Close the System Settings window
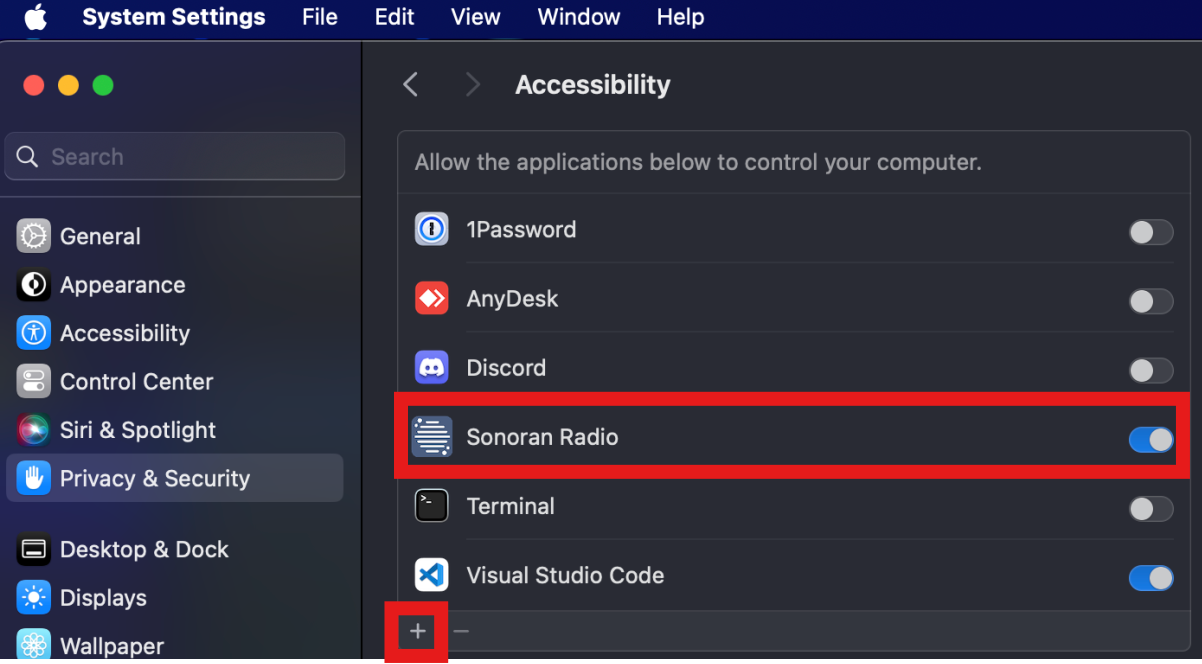The height and width of the screenshot is (664, 1202). [34, 86]
